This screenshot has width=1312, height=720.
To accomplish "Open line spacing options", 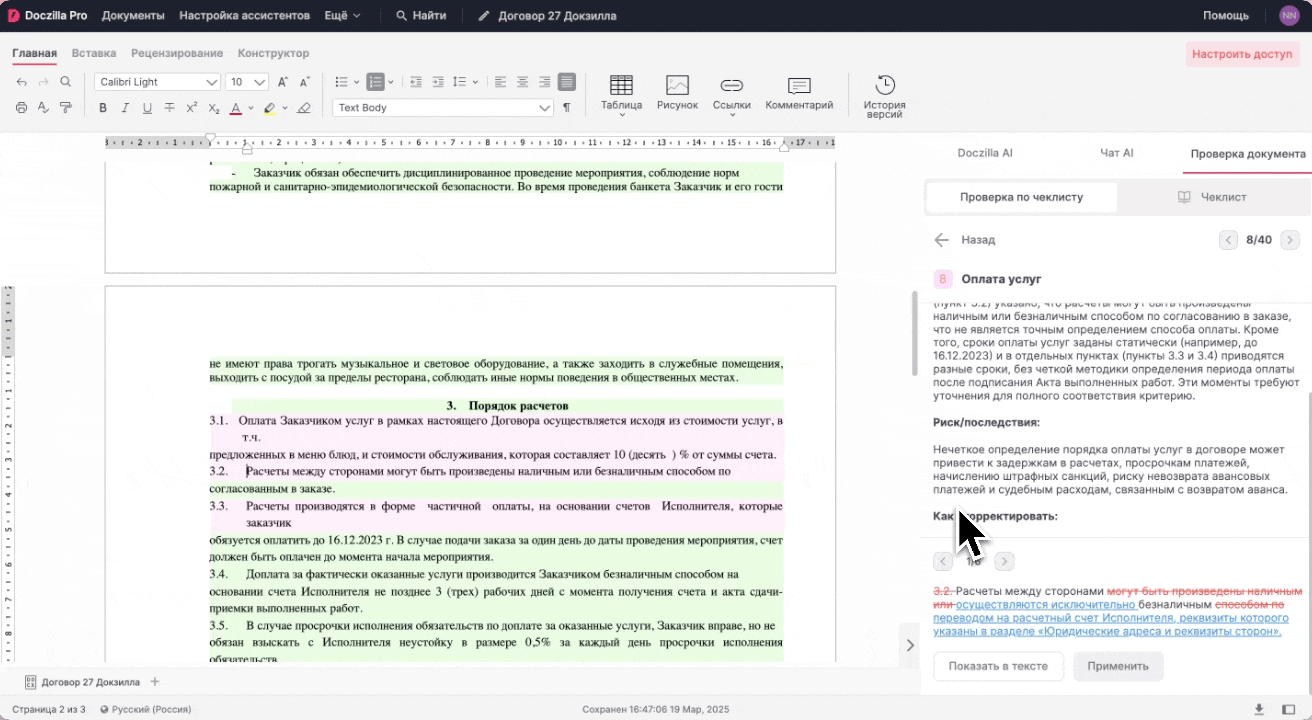I will (465, 82).
